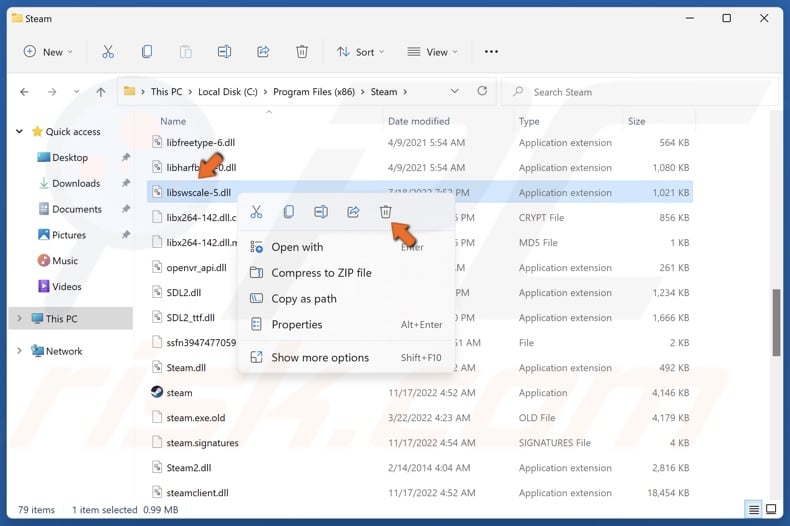
Task: Refresh the Steam folder view
Action: [x=482, y=91]
